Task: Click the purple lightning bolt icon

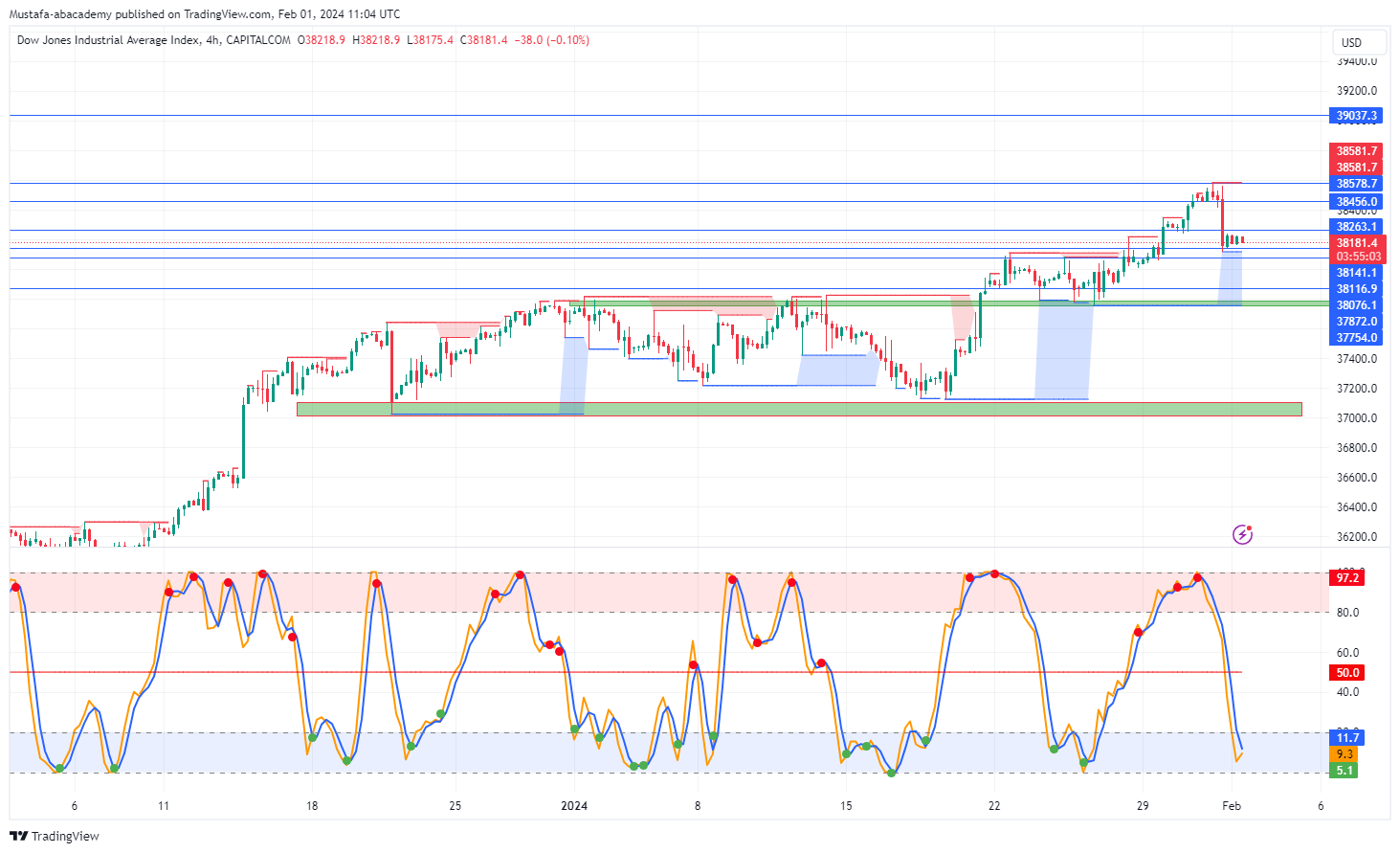Action: pyautogui.click(x=1242, y=534)
